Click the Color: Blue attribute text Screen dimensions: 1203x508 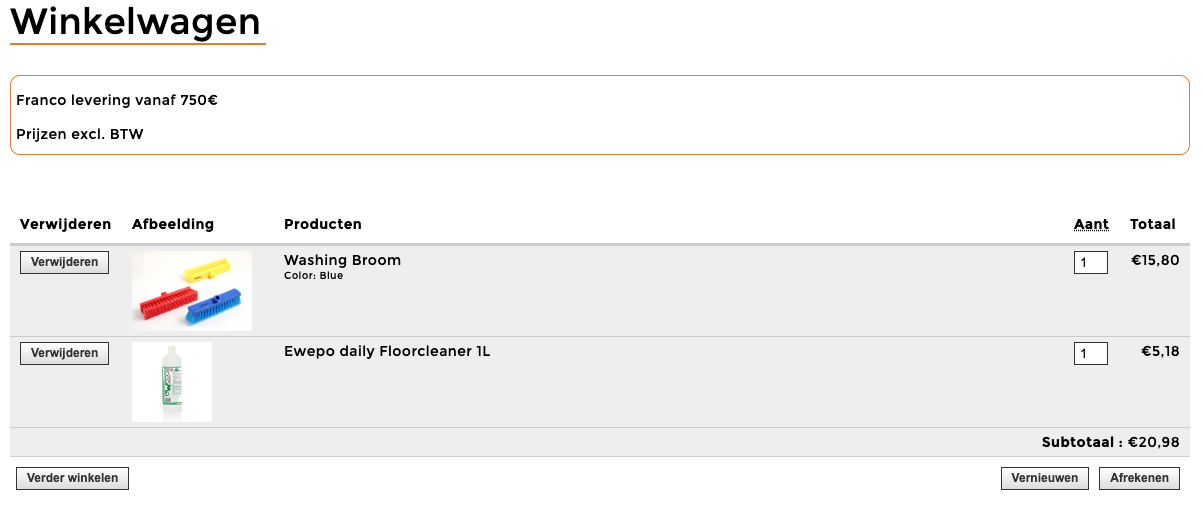(313, 276)
